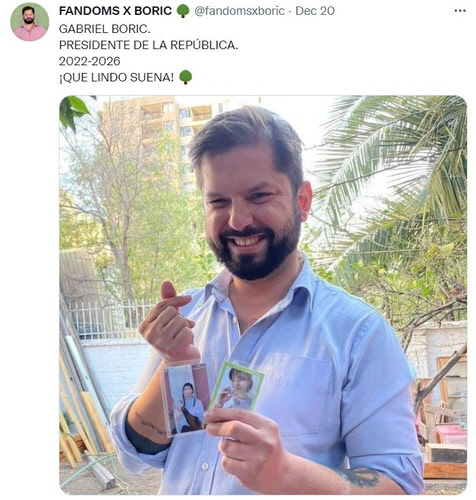This screenshot has height=500, width=476.
Task: Select the GABRIEL BORIC. text line
Action: coord(105,29)
